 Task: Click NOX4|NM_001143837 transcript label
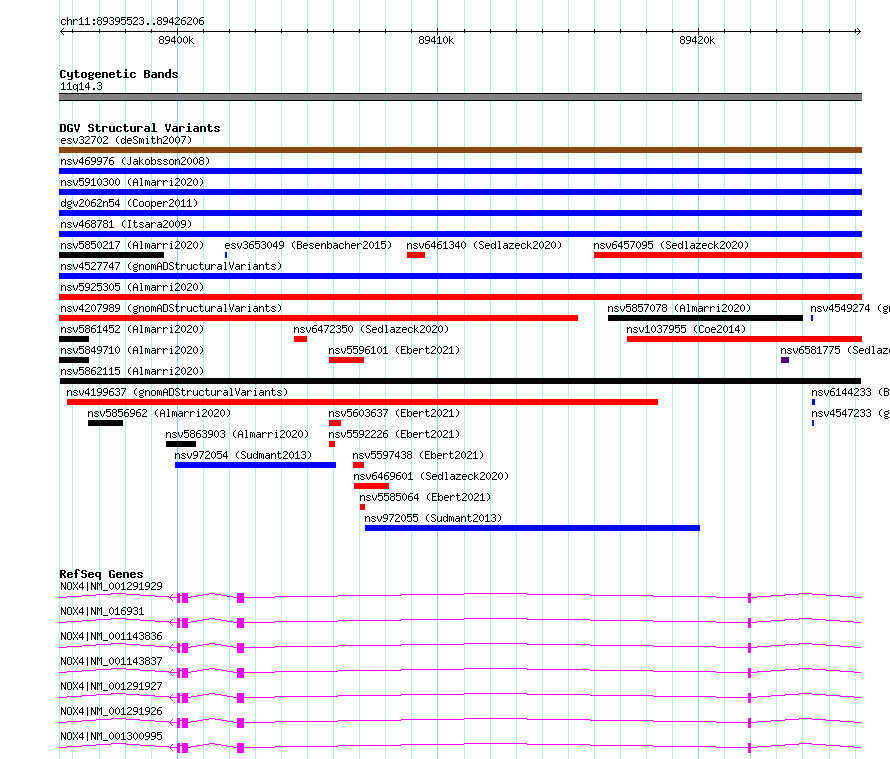pos(111,661)
